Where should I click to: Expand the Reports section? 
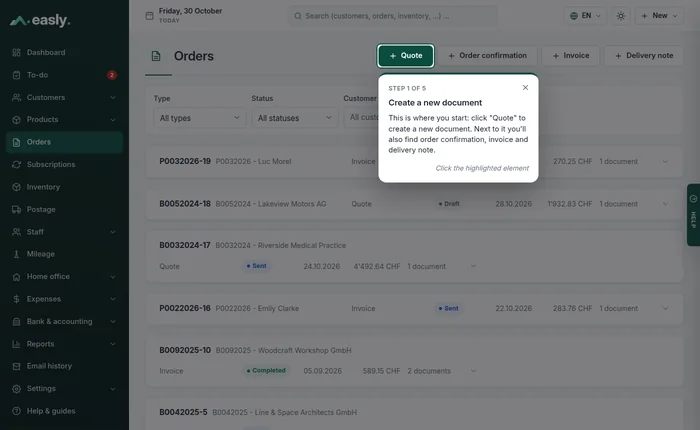pyautogui.click(x=112, y=344)
